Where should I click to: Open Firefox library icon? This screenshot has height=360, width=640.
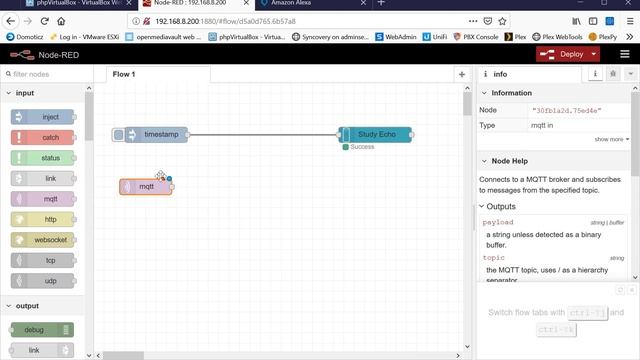click(x=576, y=21)
